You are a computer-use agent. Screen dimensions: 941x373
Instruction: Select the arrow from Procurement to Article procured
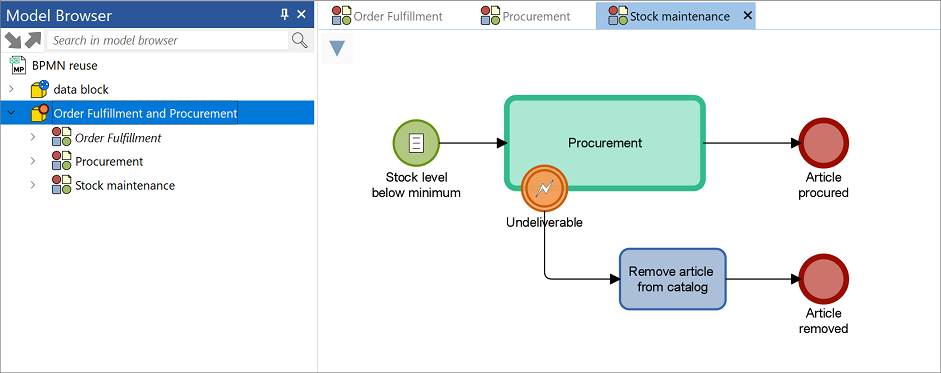[753, 143]
